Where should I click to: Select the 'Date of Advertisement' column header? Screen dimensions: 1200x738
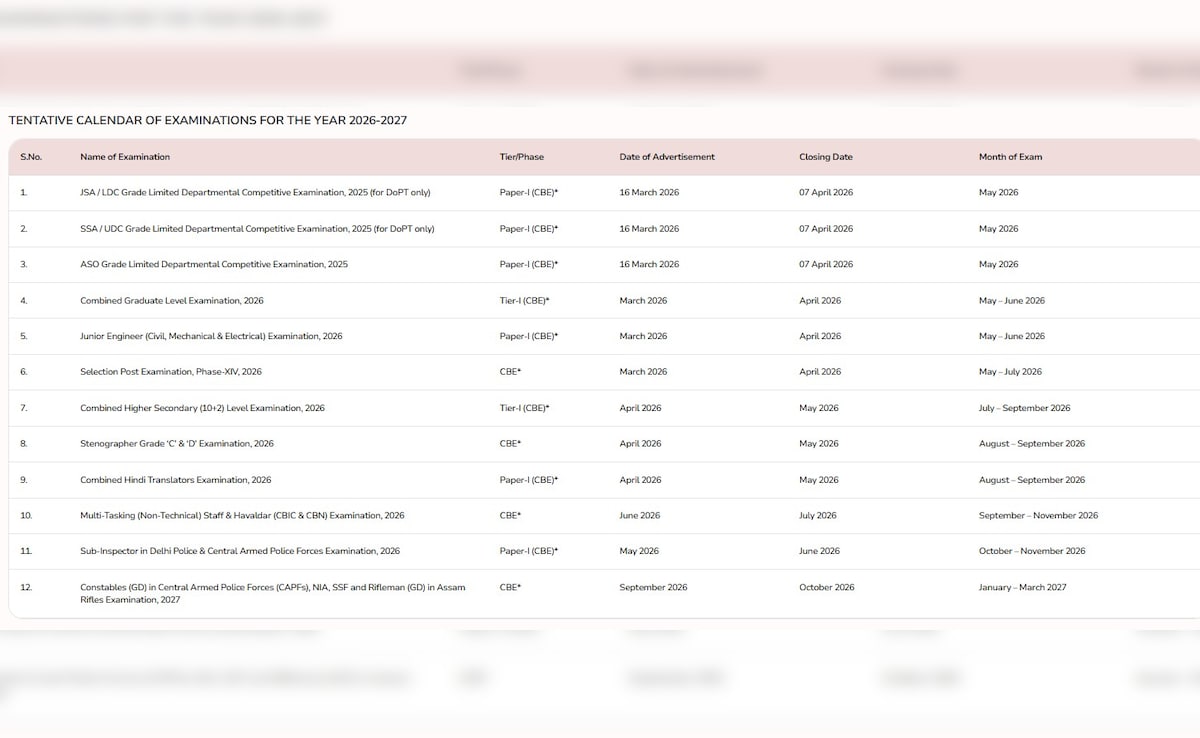(666, 157)
